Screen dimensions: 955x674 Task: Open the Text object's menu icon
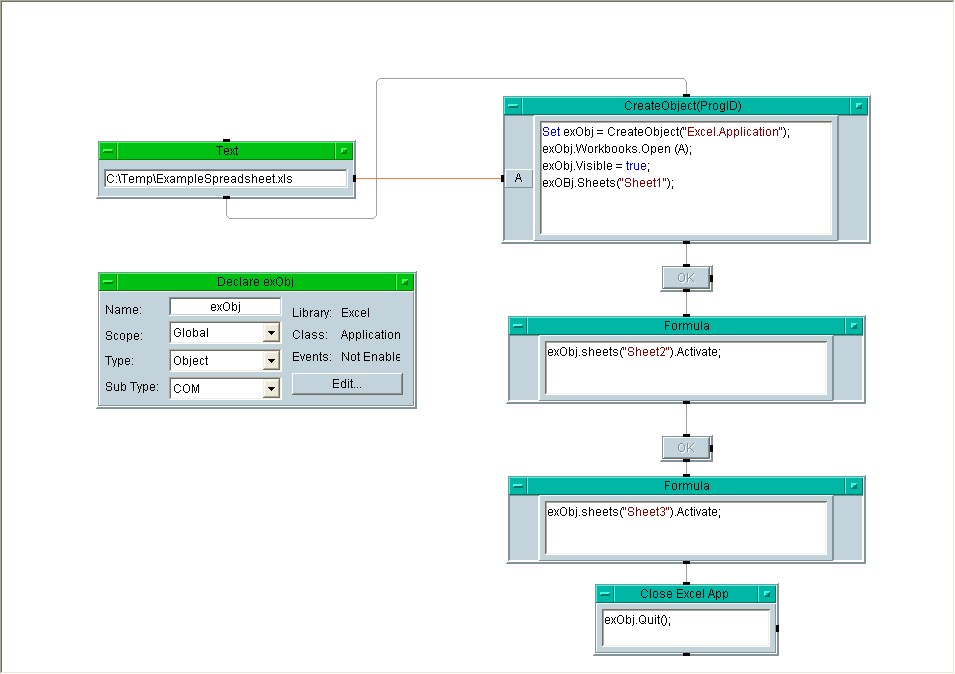point(109,151)
